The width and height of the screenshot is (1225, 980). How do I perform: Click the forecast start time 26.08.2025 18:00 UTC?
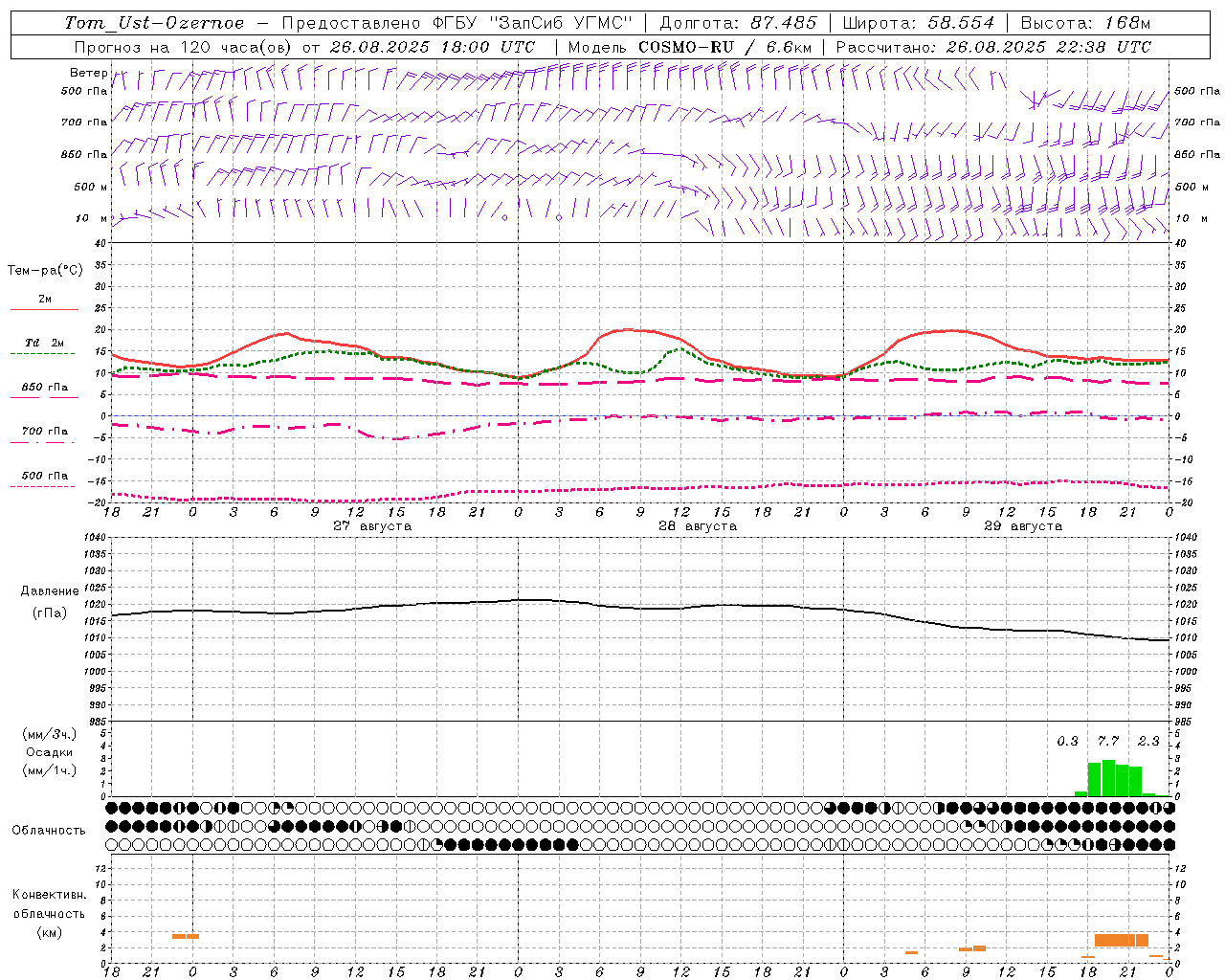point(432,47)
